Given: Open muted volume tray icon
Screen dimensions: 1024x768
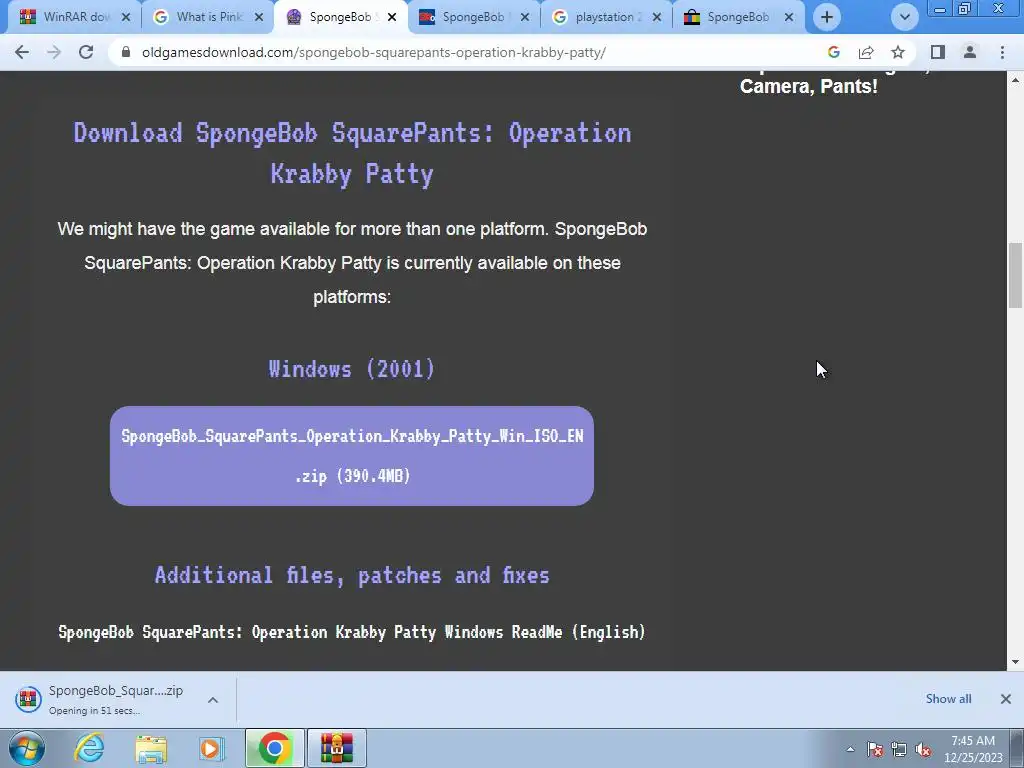Looking at the screenshot, I should click(923, 749).
